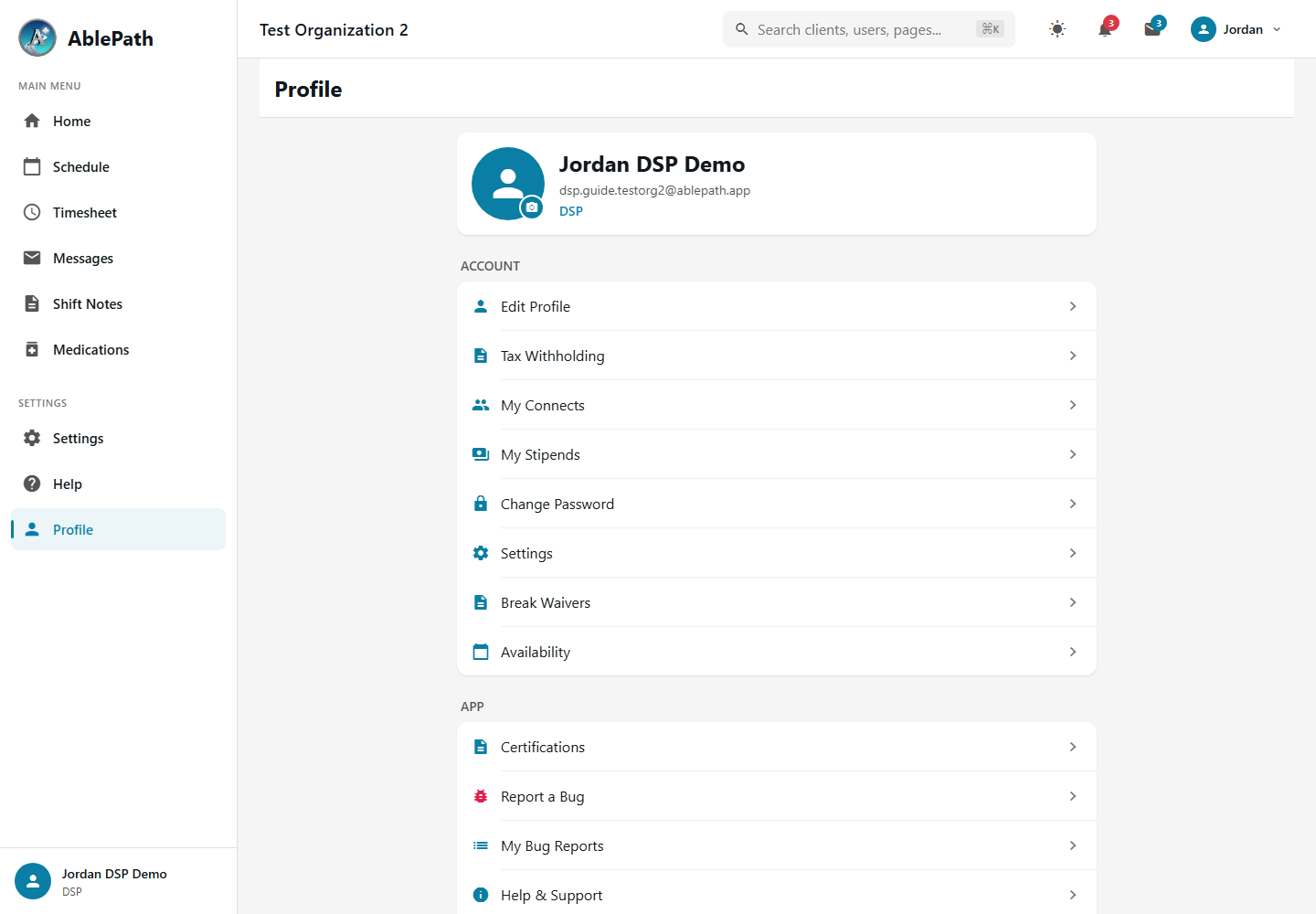Toggle the light/dark theme sun icon
The height and width of the screenshot is (914, 1316).
coord(1057,29)
